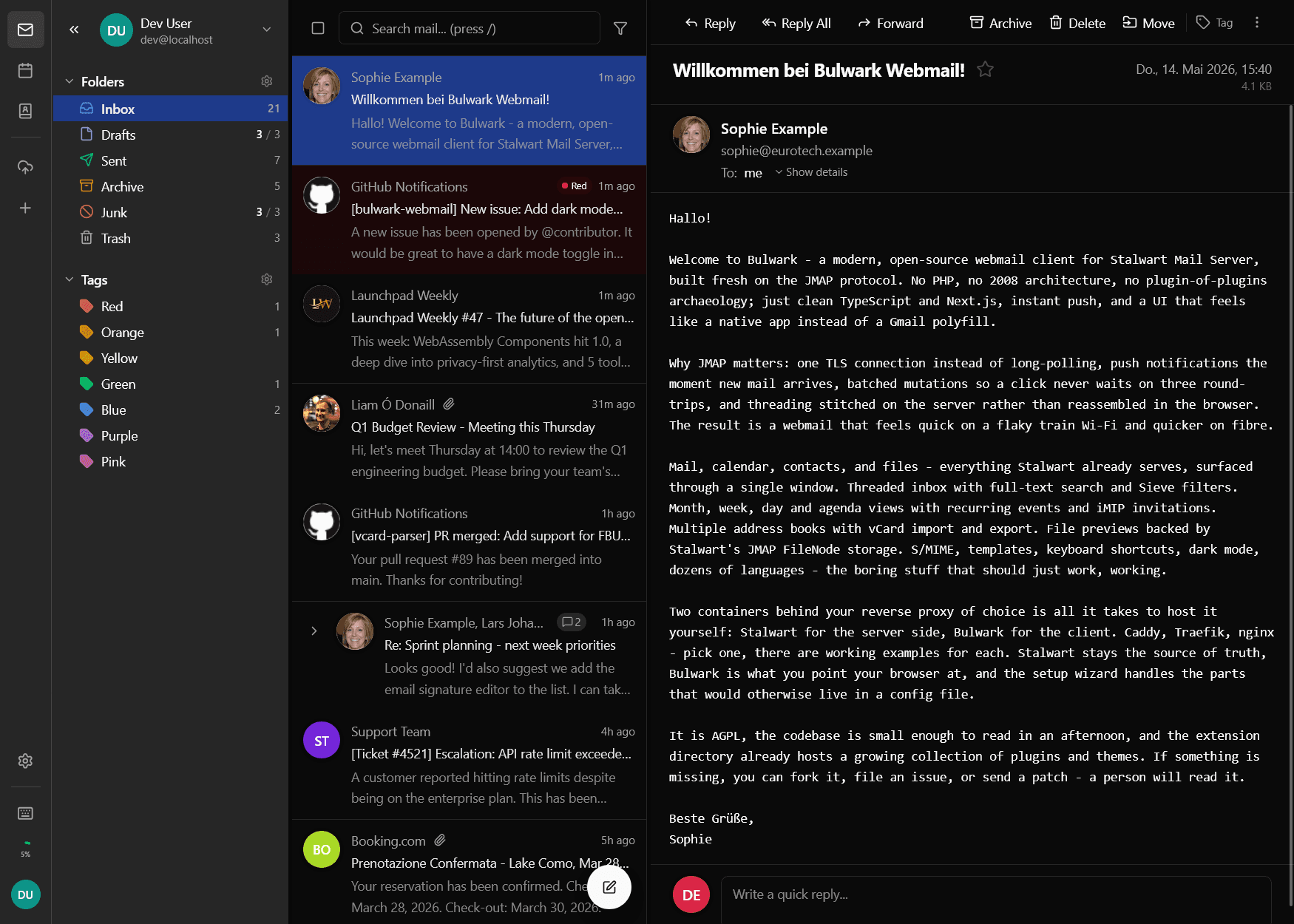This screenshot has height=924, width=1294.
Task: Collapse the Folders section
Action: click(x=70, y=81)
